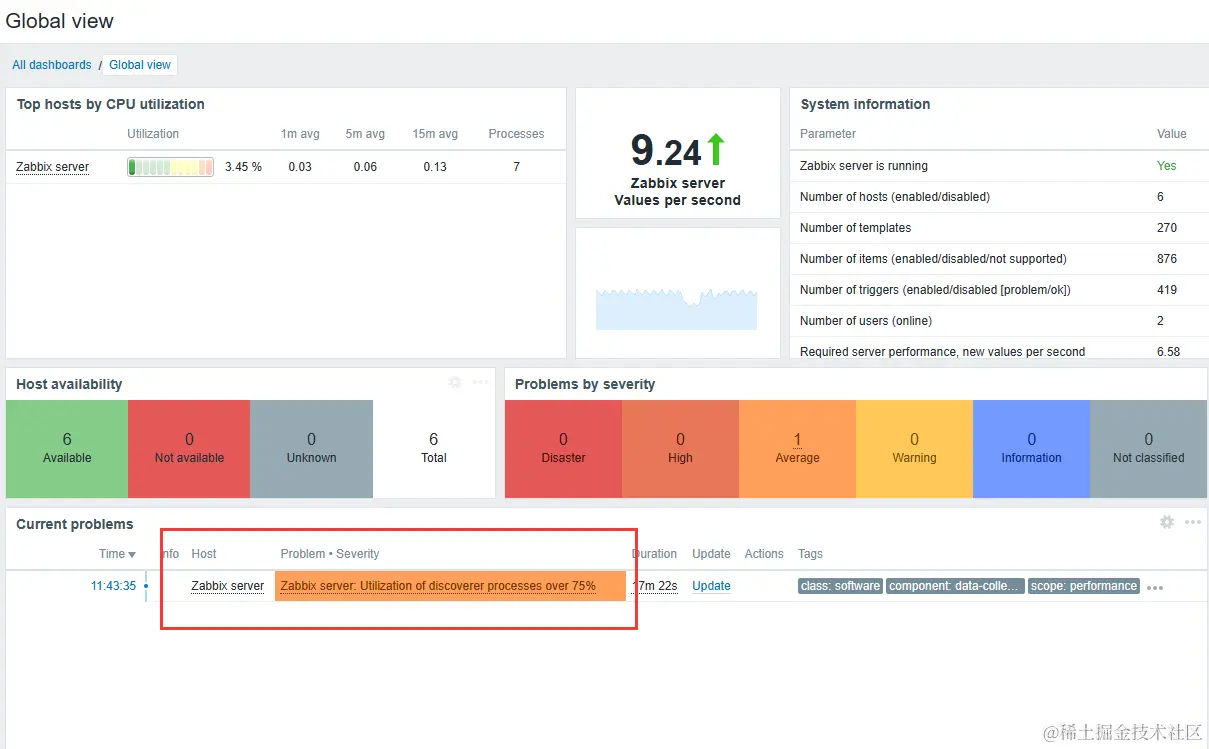Select the High severity tile
The width and height of the screenshot is (1209, 749).
680,449
